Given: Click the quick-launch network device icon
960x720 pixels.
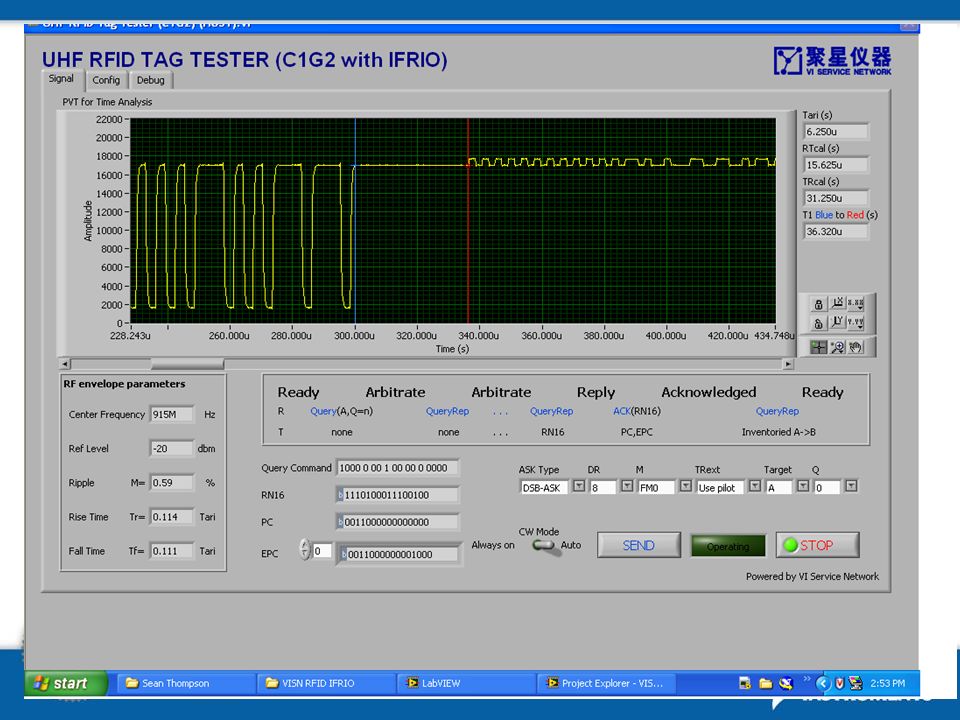Looking at the screenshot, I should (x=744, y=683).
